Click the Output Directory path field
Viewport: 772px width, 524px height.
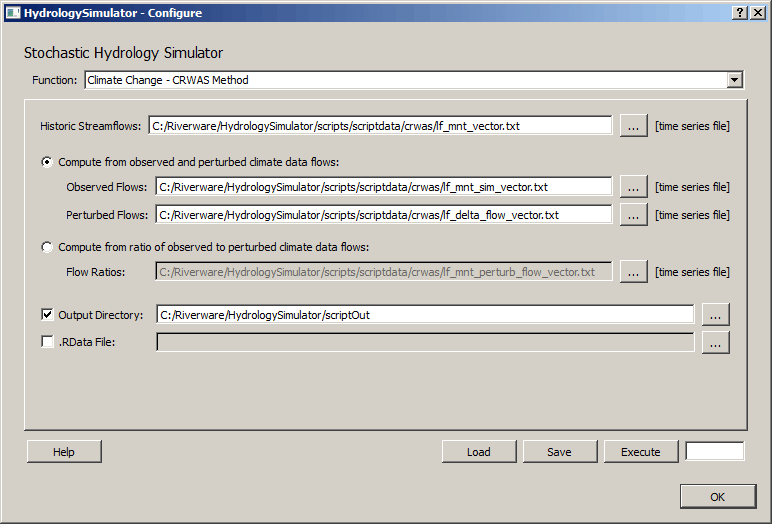[x=425, y=315]
